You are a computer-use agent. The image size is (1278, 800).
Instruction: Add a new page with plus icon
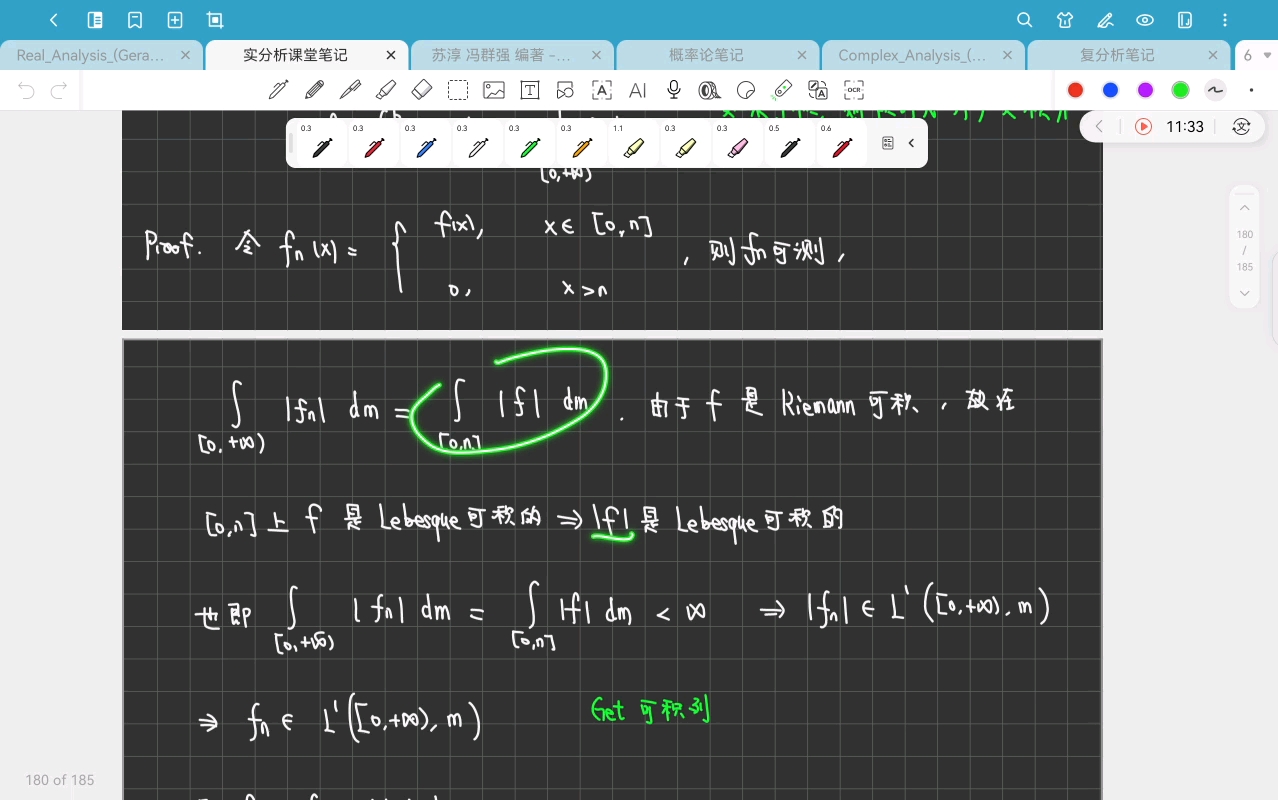pos(175,20)
